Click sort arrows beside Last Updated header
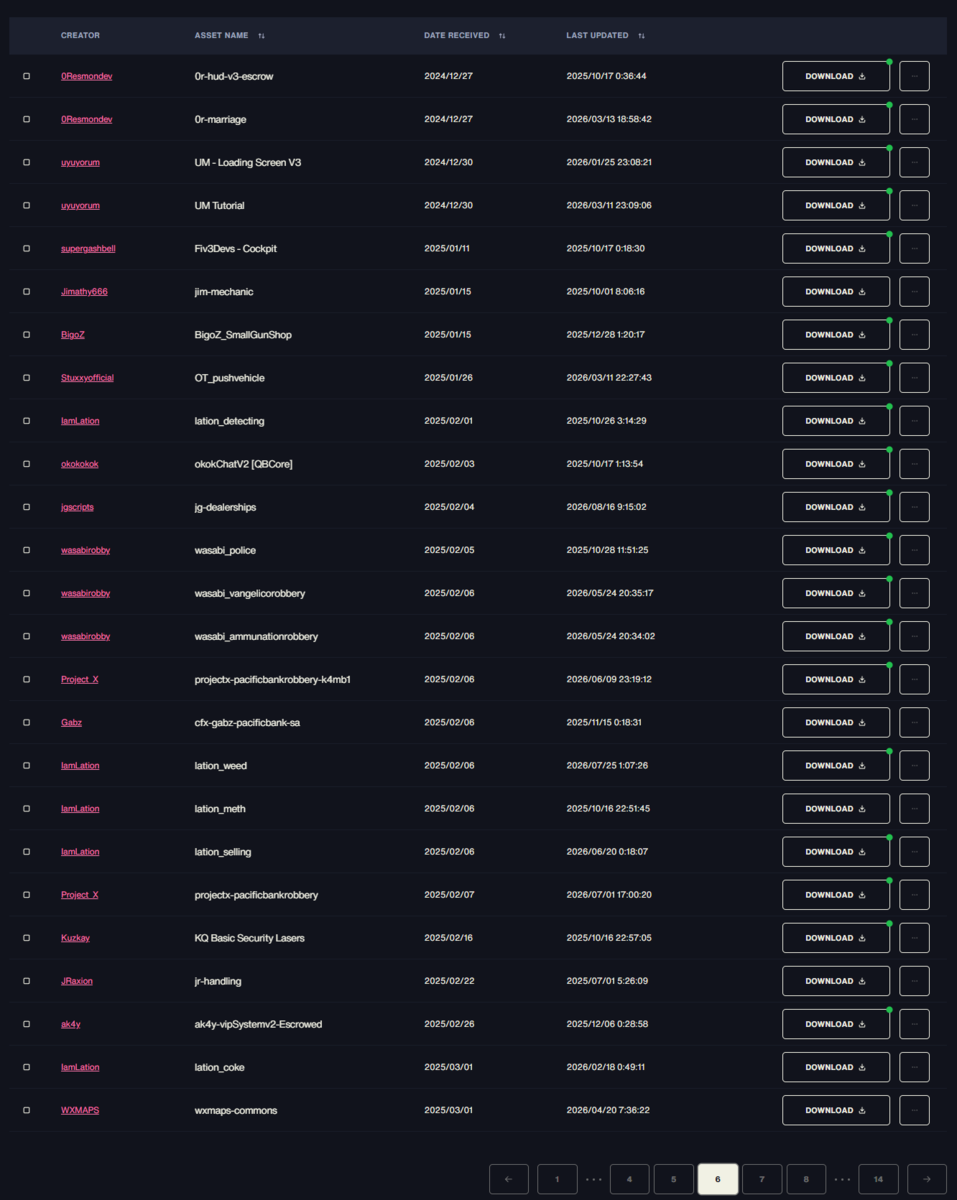This screenshot has height=1200, width=957. (641, 36)
